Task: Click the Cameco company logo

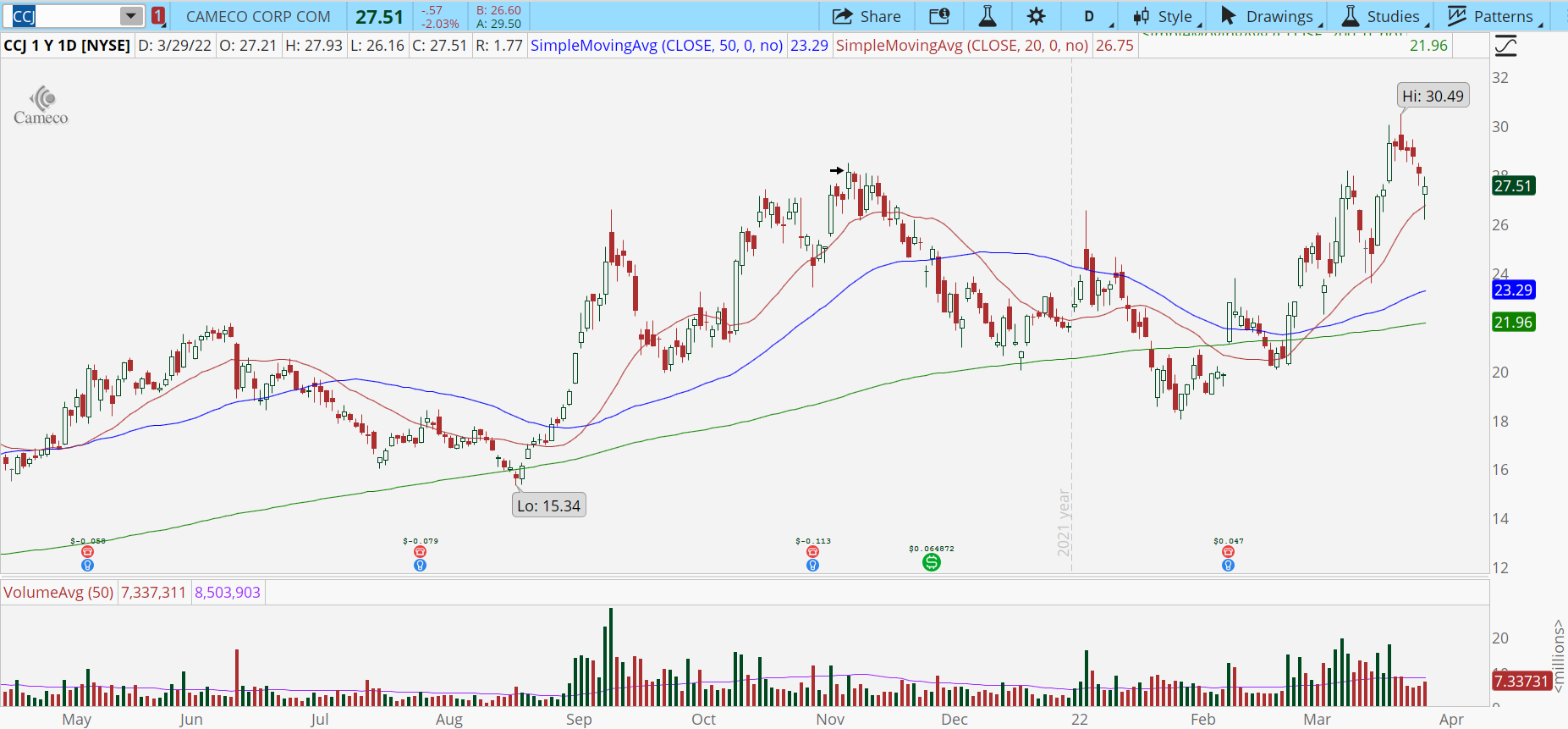Action: click(x=41, y=106)
